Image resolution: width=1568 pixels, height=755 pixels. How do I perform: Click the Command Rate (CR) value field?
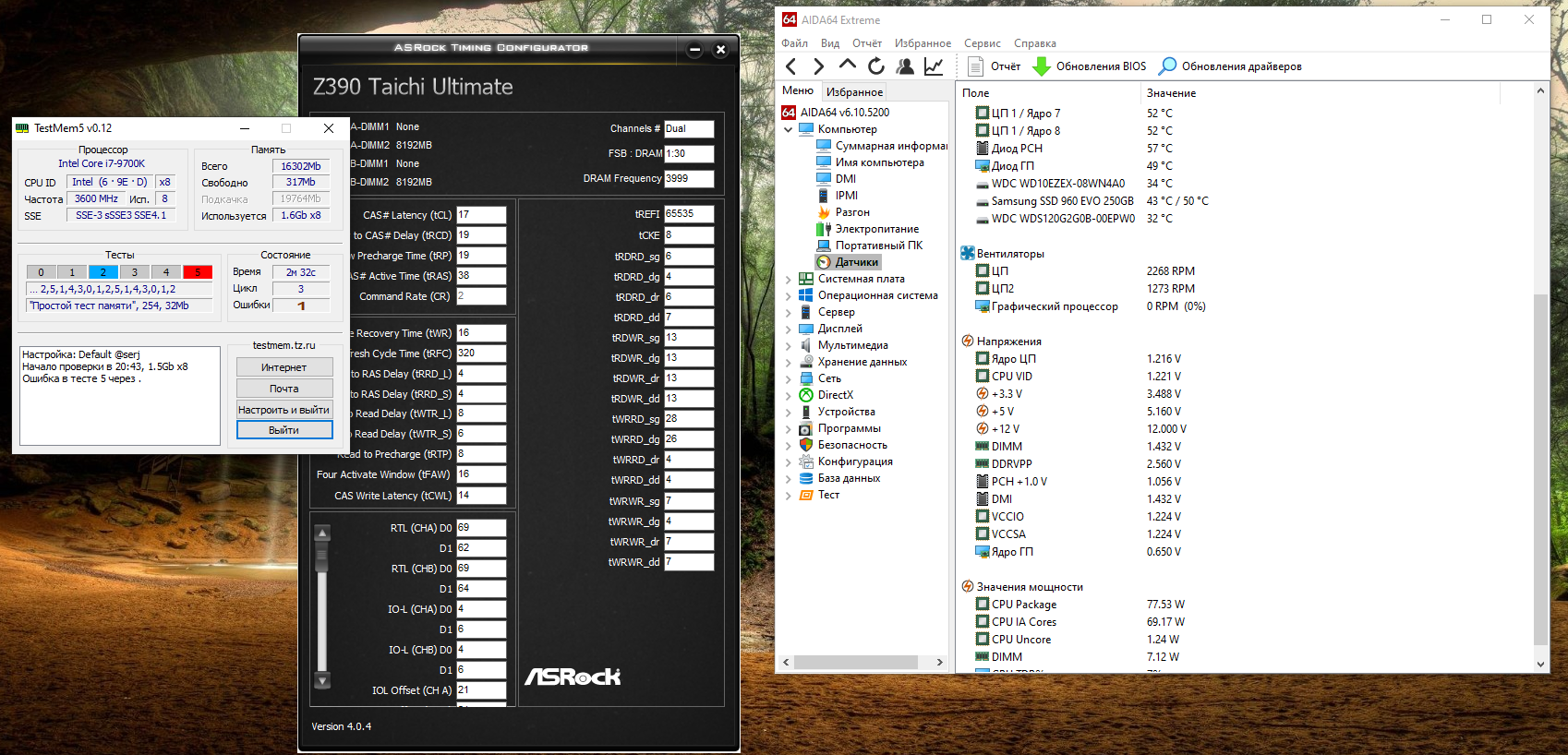481,296
